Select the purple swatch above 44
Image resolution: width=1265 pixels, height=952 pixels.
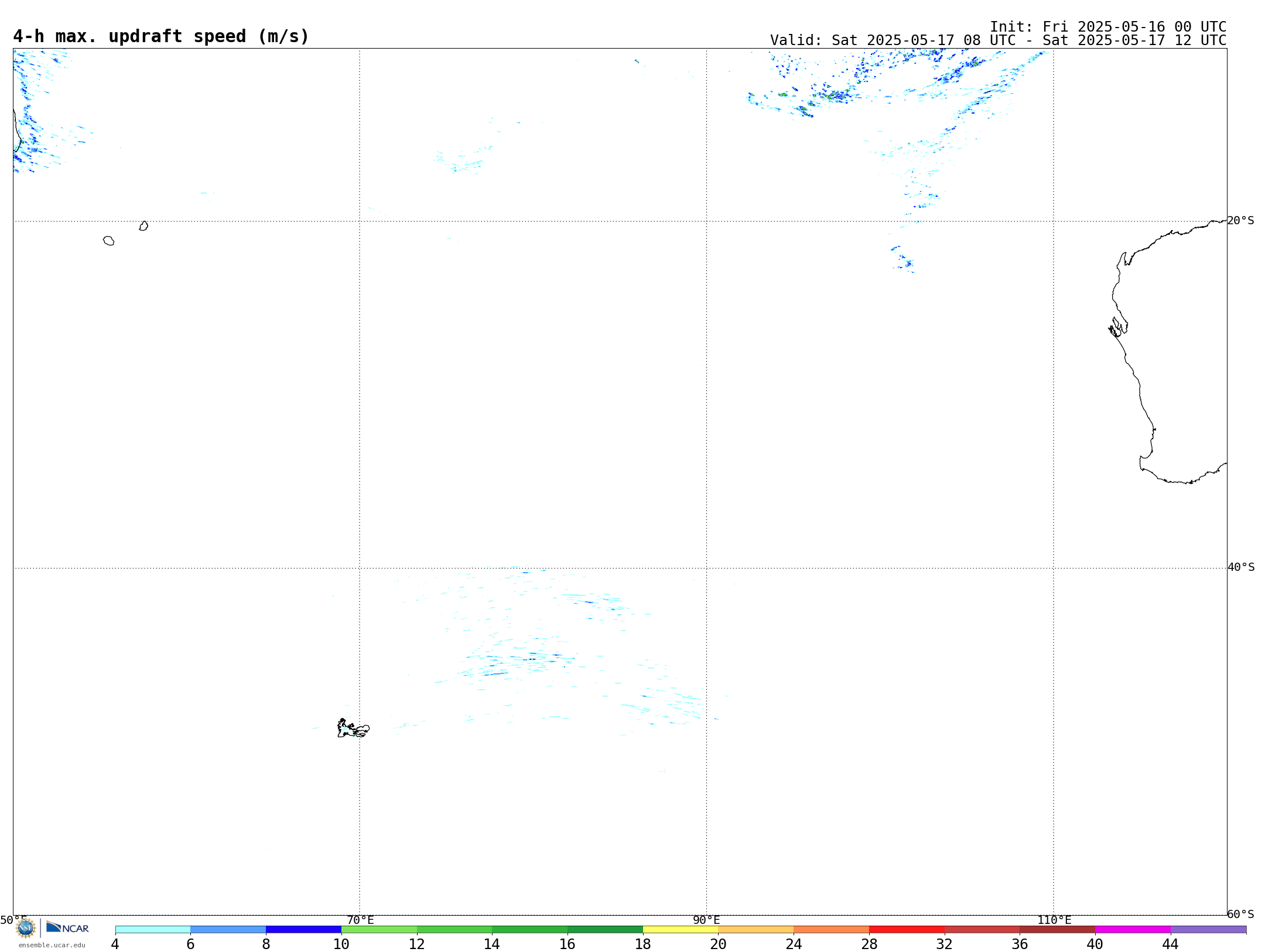(1208, 930)
